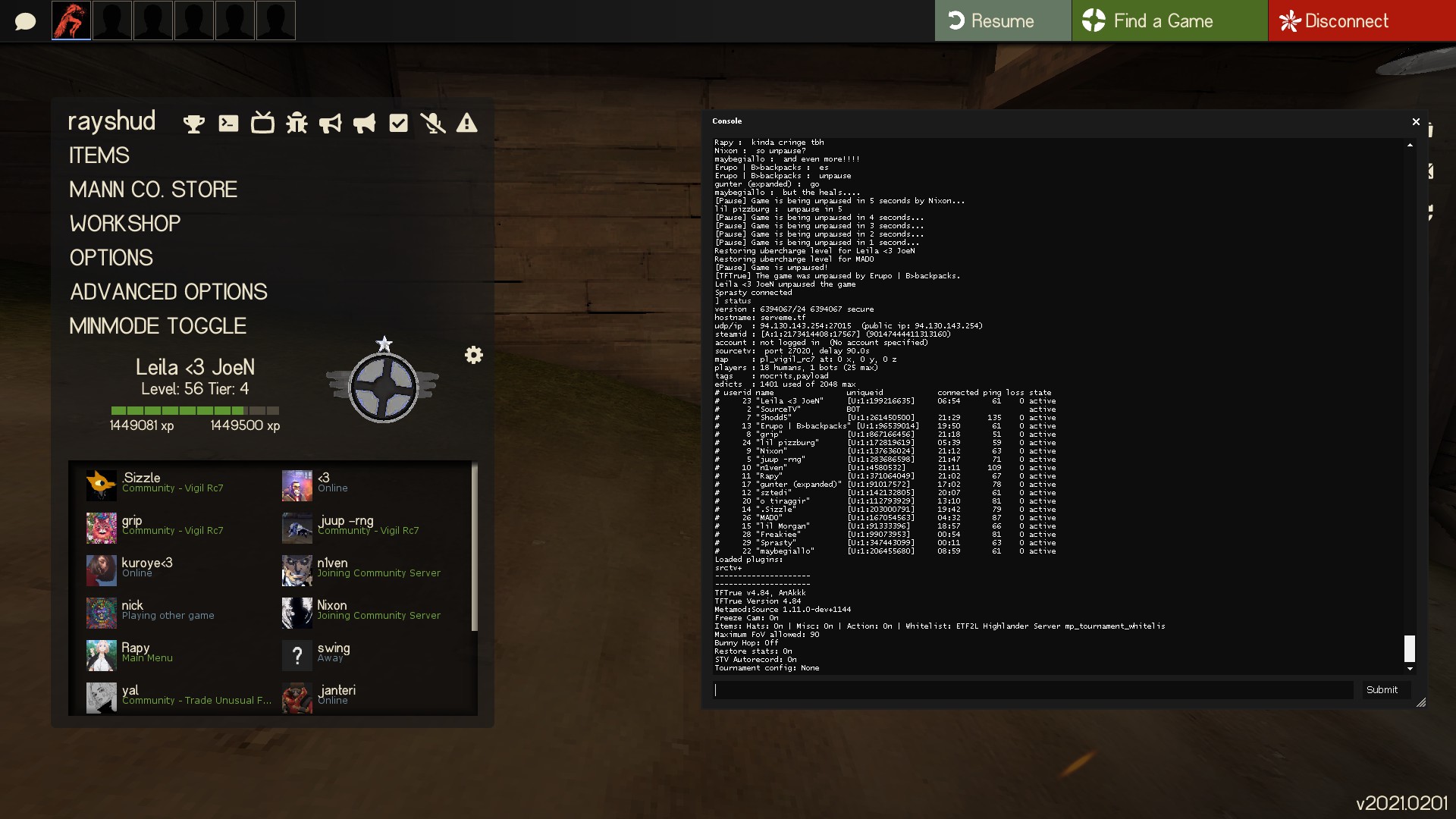Select friend Nixon in friends list
Viewport: 1456px width, 819px height.
tap(375, 612)
